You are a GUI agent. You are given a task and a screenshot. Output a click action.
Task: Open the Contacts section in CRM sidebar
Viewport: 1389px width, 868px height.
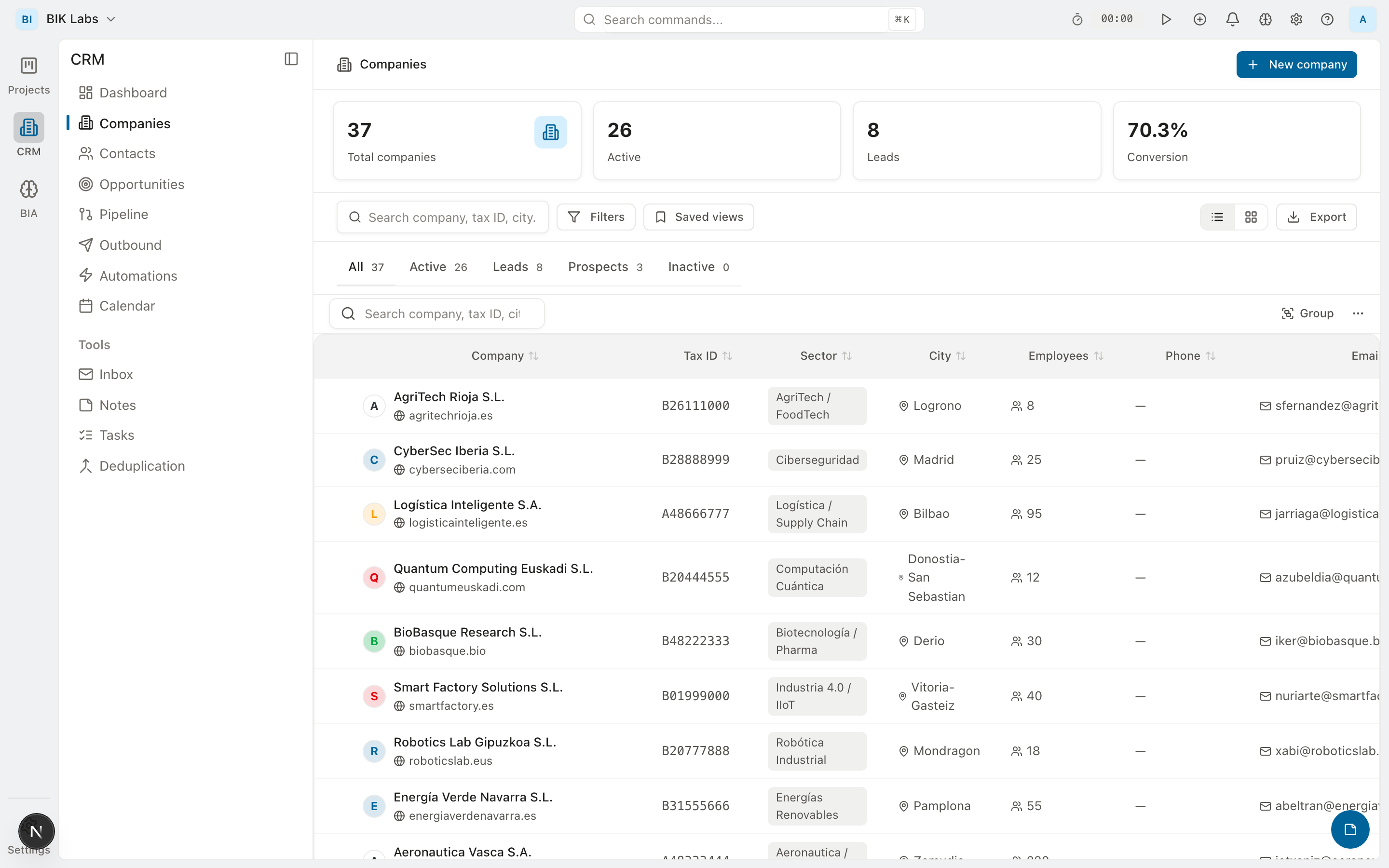pyautogui.click(x=127, y=153)
